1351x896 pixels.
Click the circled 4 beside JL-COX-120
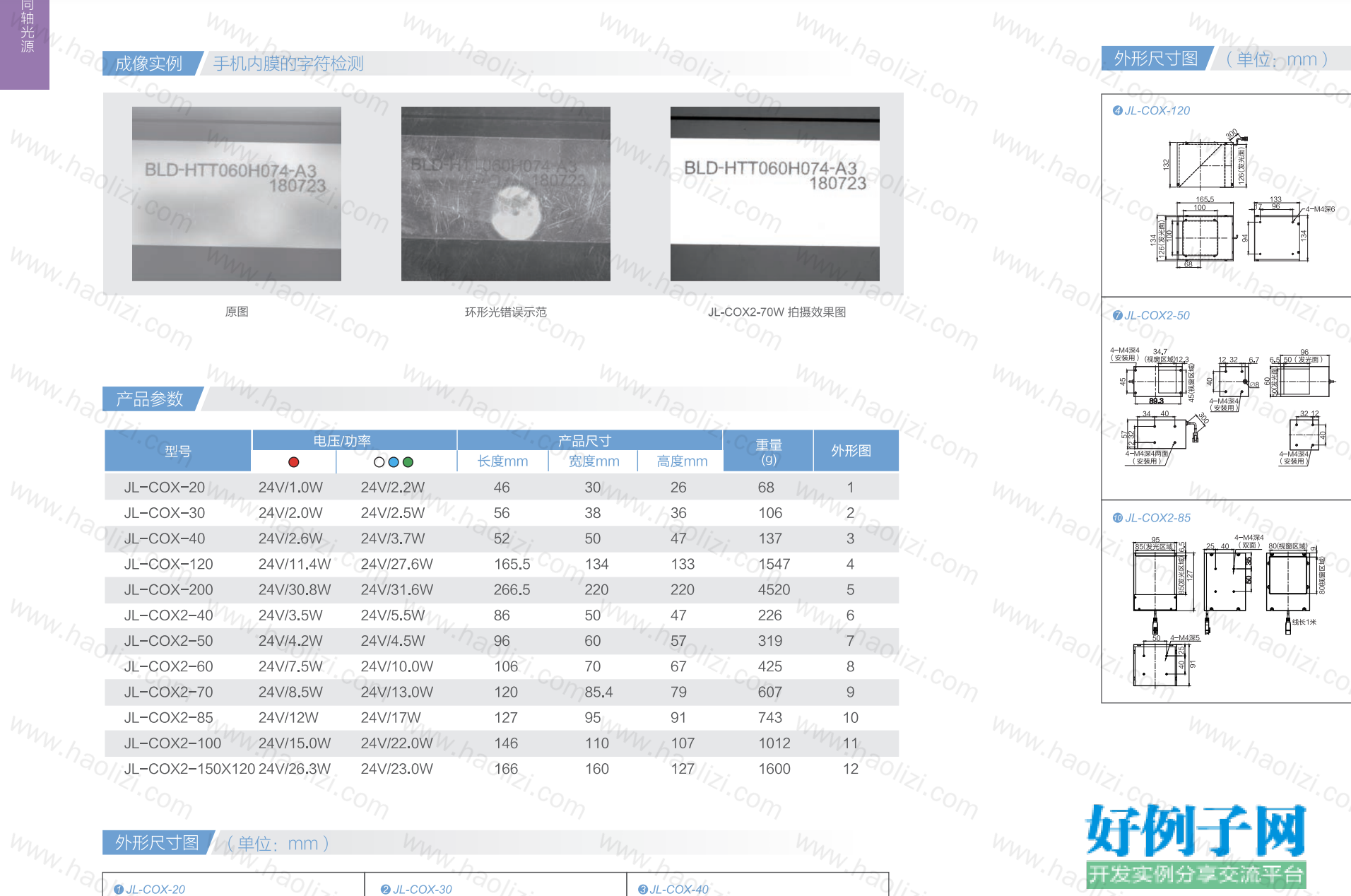coord(1117,110)
